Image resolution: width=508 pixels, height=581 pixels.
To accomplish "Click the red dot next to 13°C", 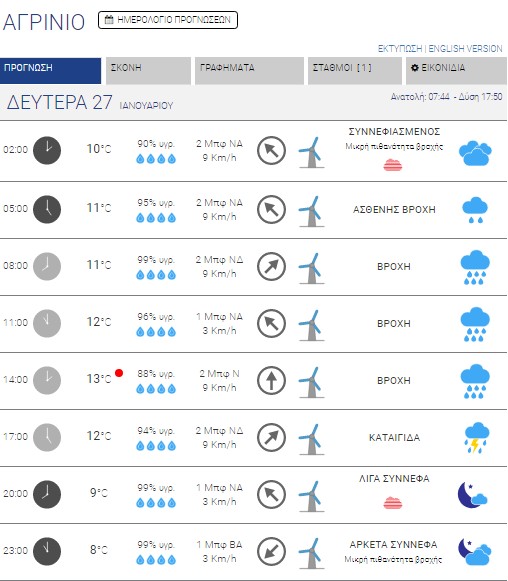I will [119, 373].
